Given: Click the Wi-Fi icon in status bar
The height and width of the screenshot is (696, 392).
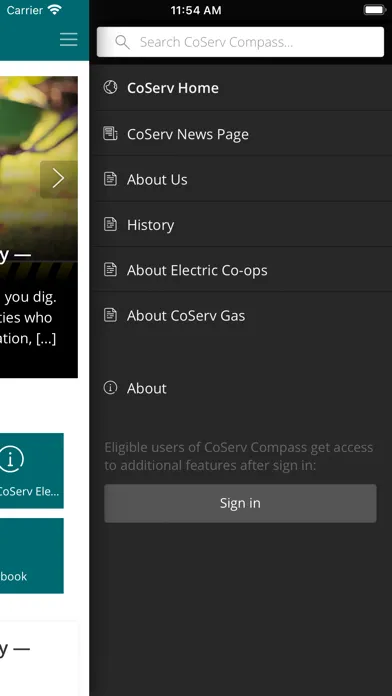Looking at the screenshot, I should (55, 10).
